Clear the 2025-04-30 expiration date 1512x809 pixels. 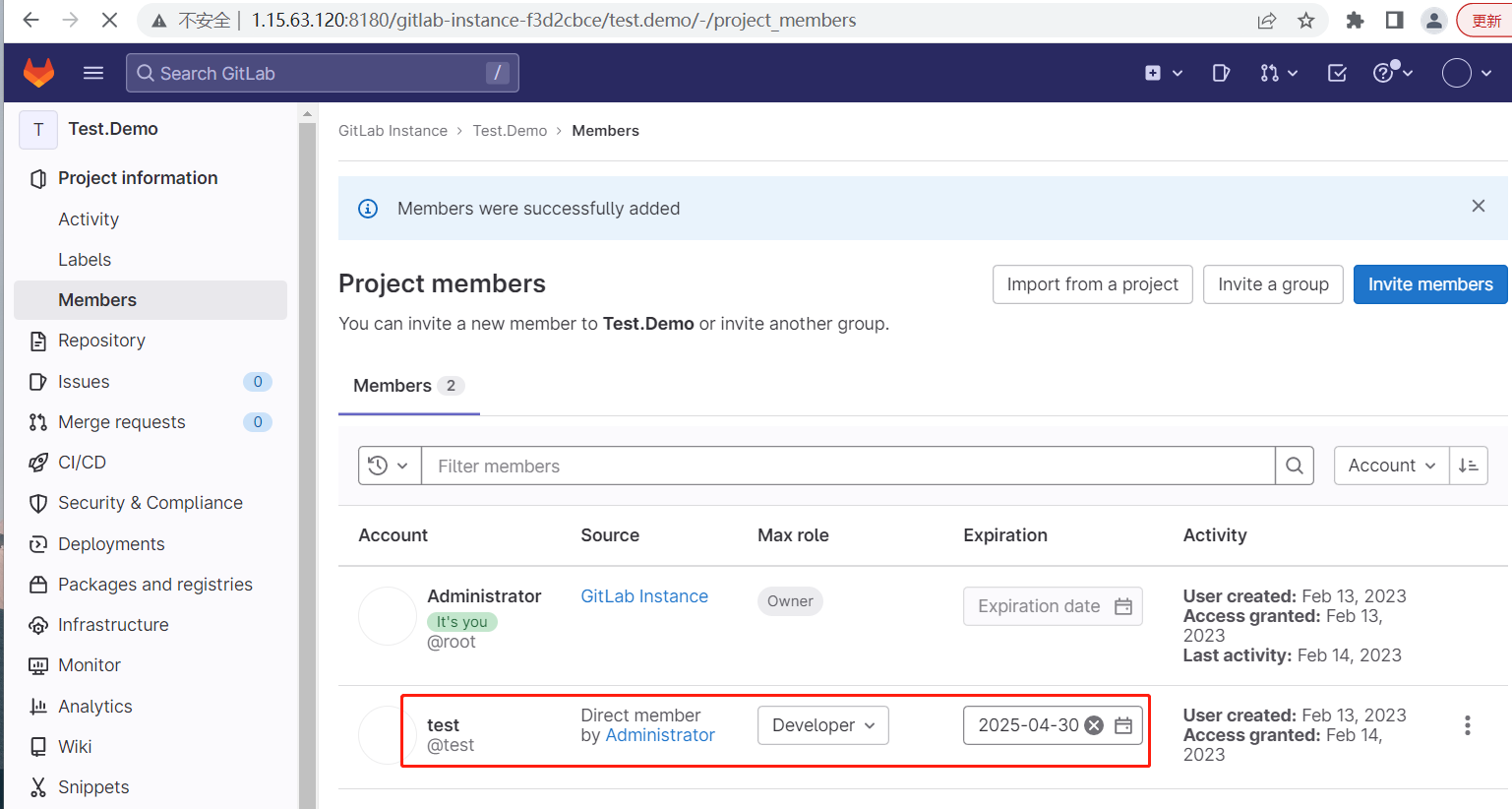1094,725
